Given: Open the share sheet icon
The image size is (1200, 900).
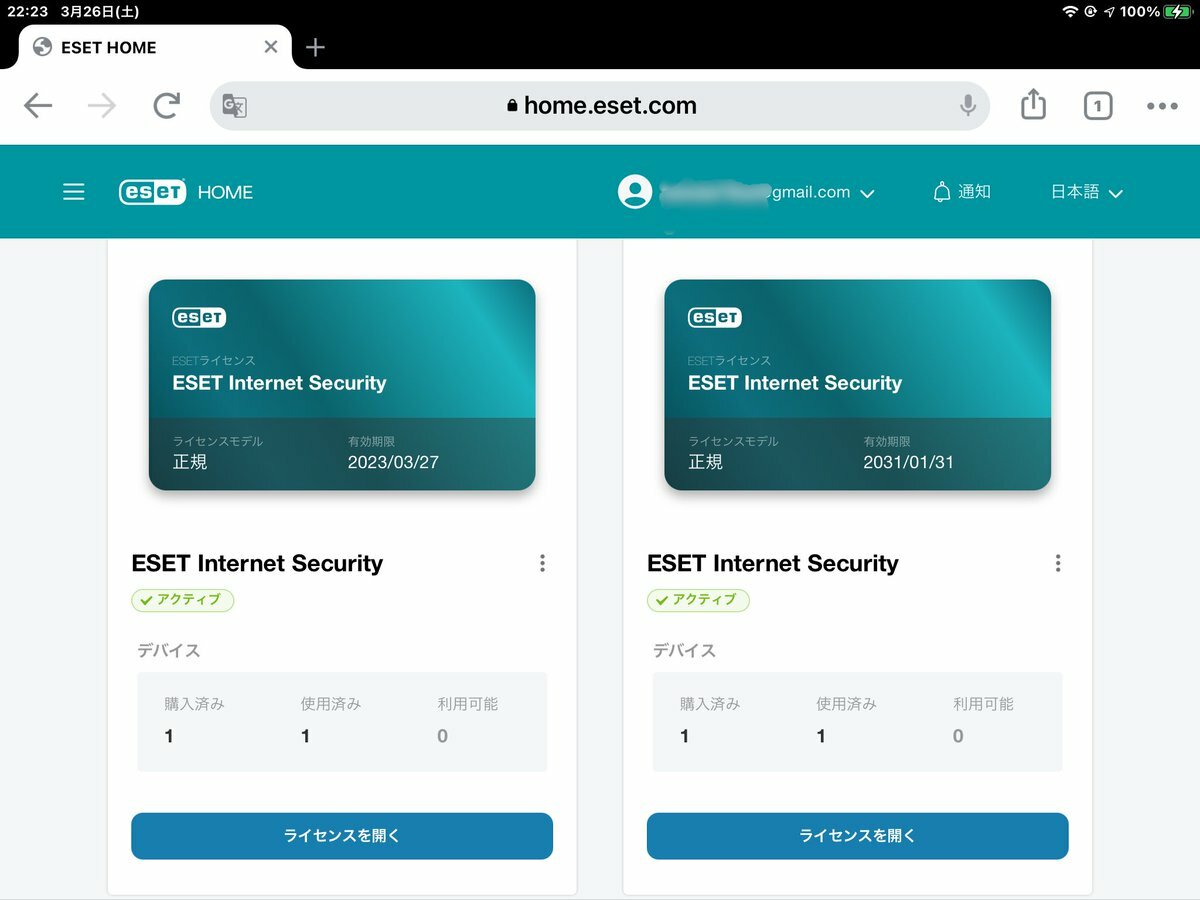Looking at the screenshot, I should pyautogui.click(x=1033, y=104).
